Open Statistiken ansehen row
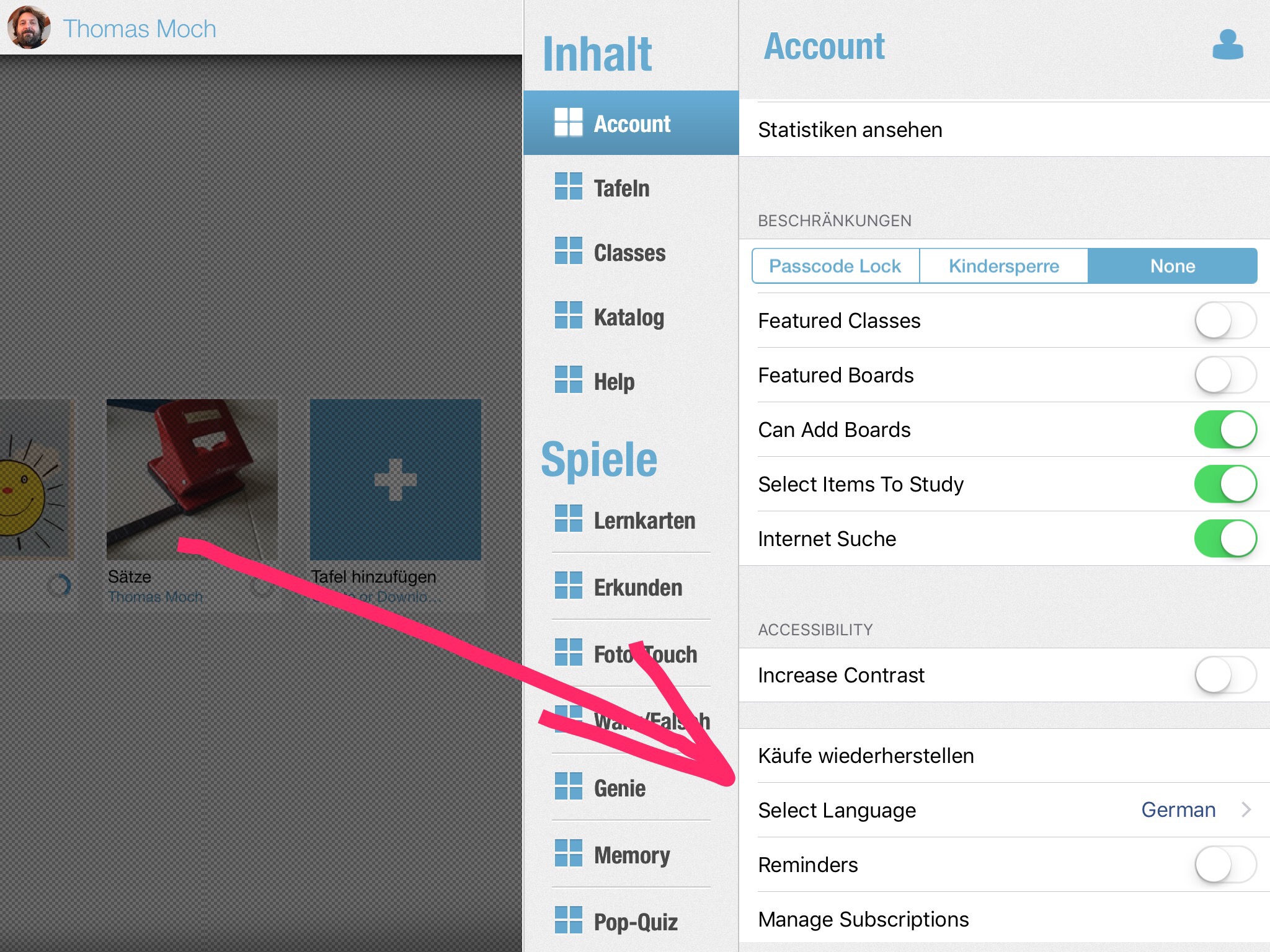Screen dimensions: 1270x952 coord(1005,130)
